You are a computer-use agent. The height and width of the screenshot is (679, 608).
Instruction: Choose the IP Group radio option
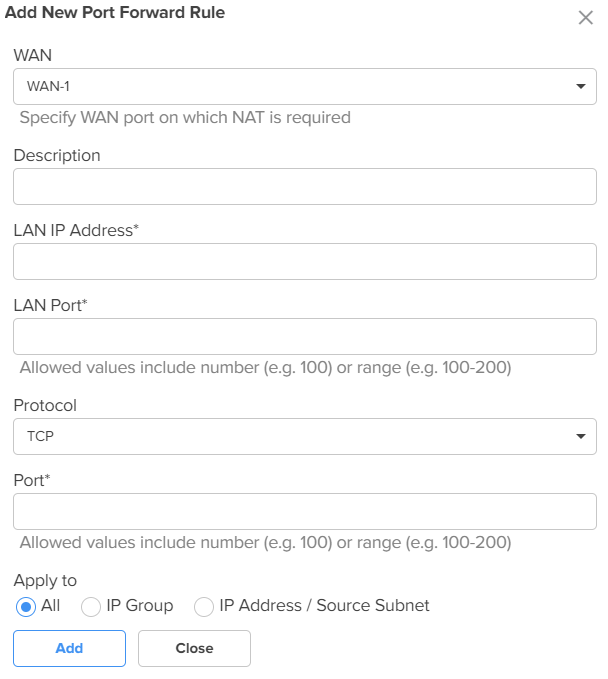click(91, 606)
